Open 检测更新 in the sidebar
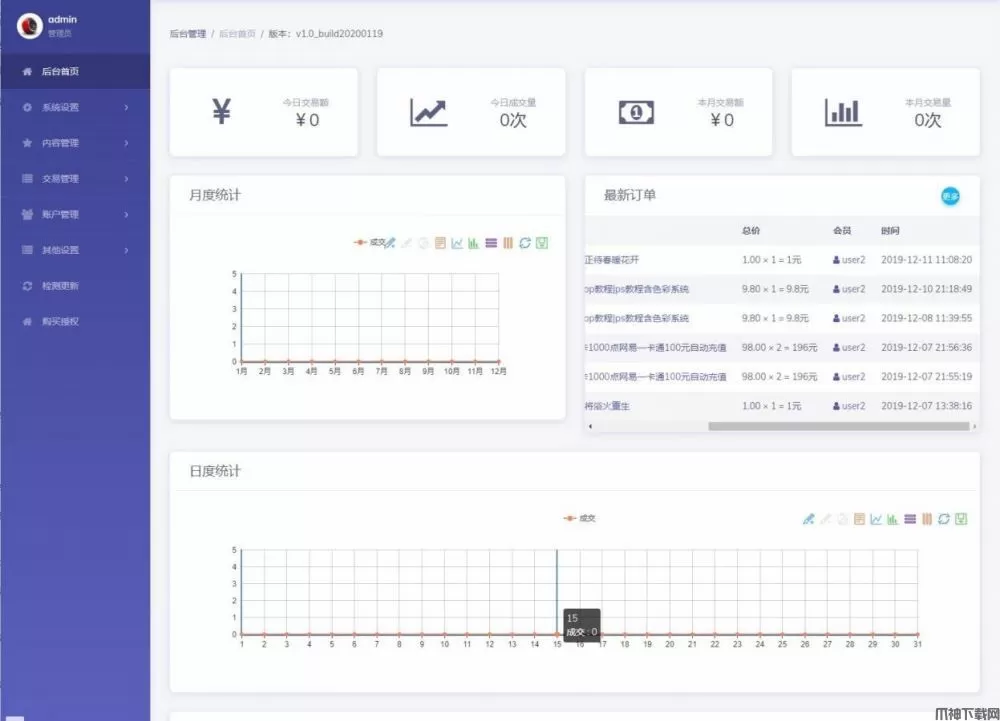 tap(75, 286)
